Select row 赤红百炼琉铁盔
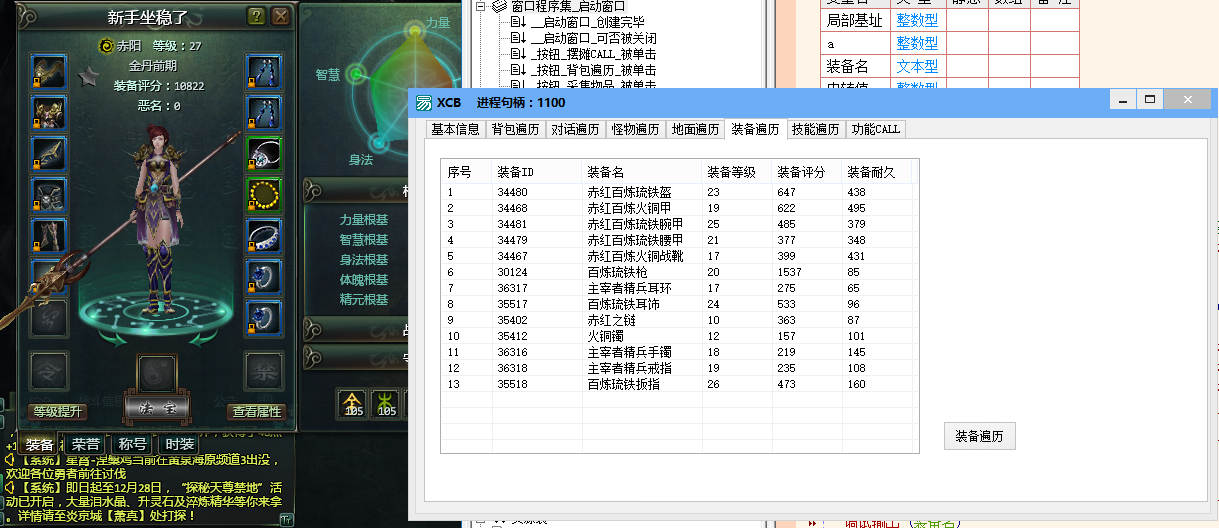This screenshot has height=528, width=1219. (679, 192)
